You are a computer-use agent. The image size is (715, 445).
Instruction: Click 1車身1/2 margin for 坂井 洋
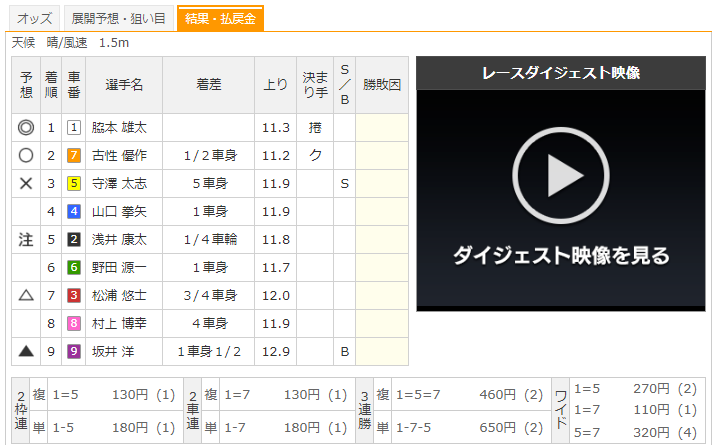click(x=209, y=352)
